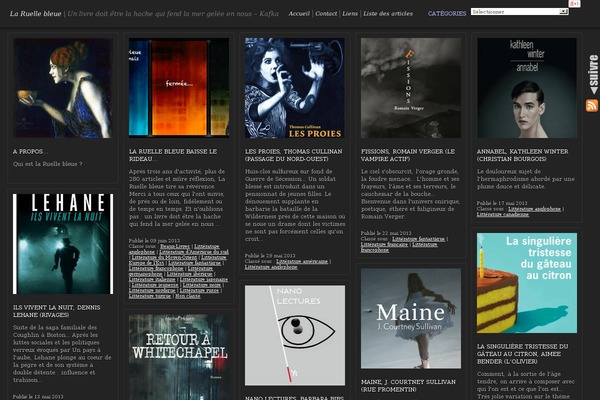Open 'Maine, J. Courtney Sullivan' title

(x=408, y=385)
